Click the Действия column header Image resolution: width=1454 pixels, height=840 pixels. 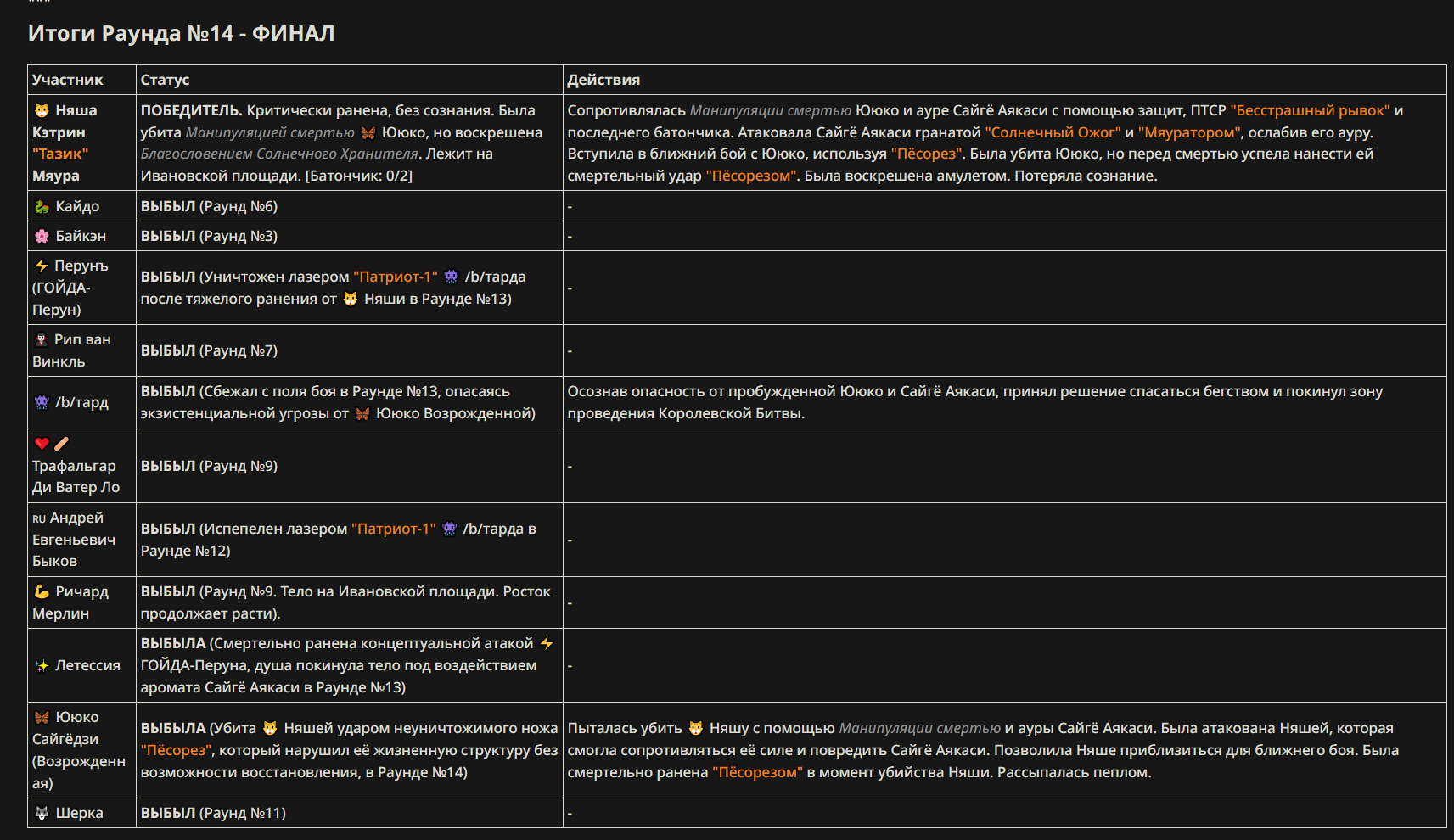pyautogui.click(x=603, y=80)
